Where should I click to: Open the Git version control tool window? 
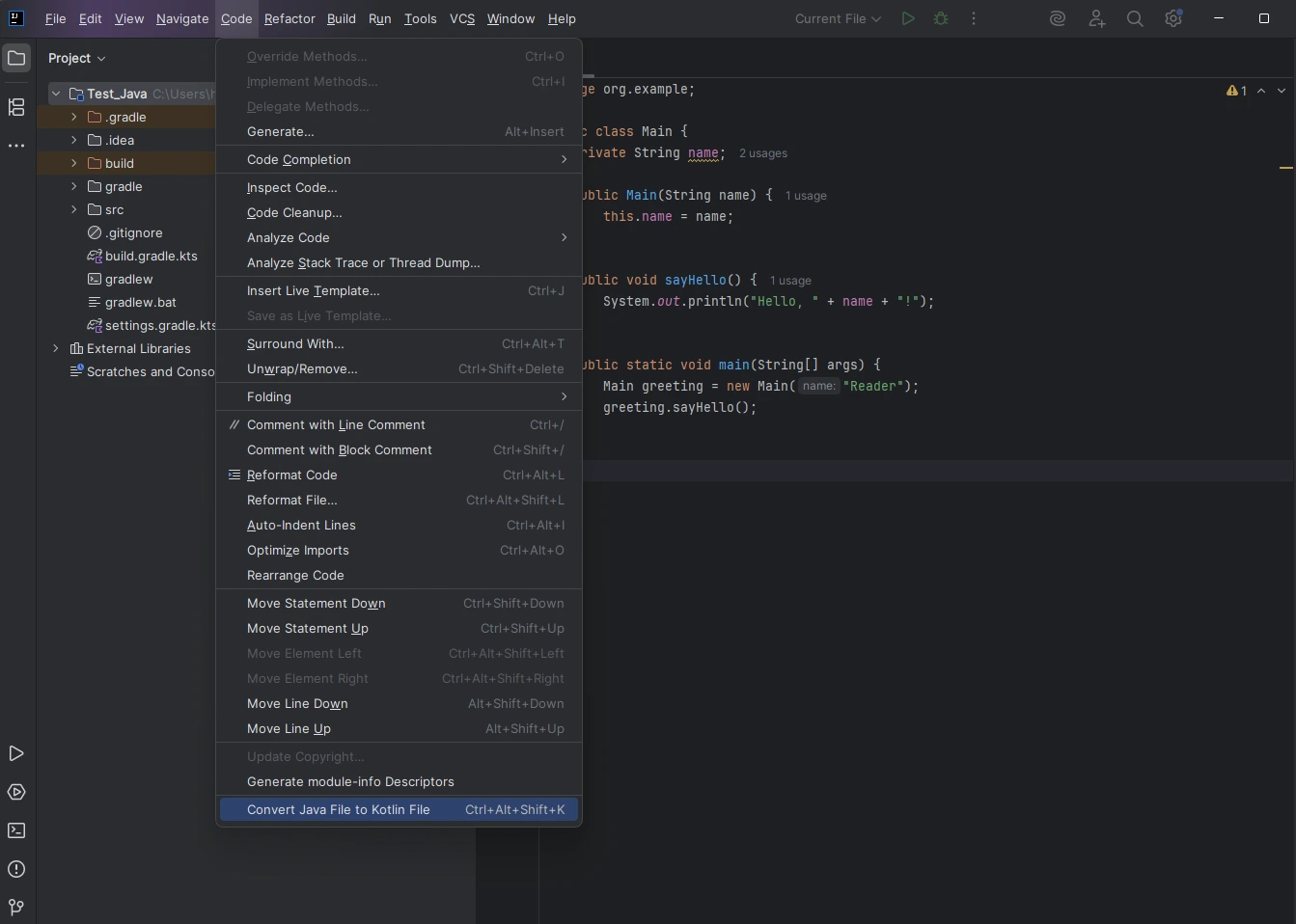point(16,908)
